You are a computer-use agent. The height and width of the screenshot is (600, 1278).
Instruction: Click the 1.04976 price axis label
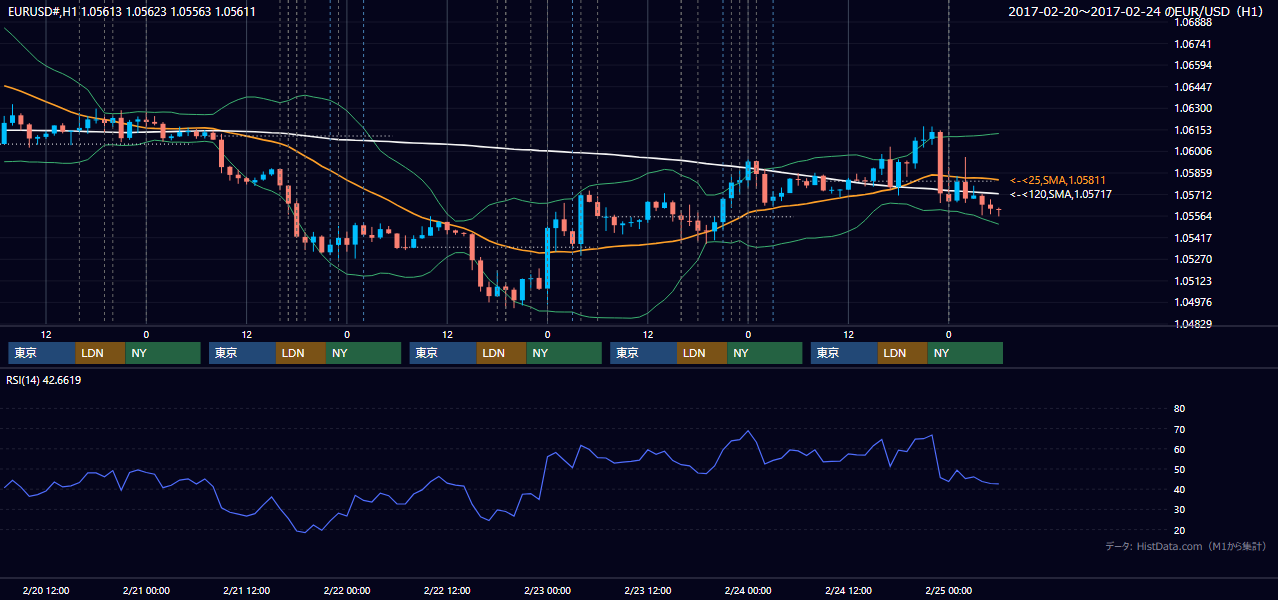pos(1193,302)
